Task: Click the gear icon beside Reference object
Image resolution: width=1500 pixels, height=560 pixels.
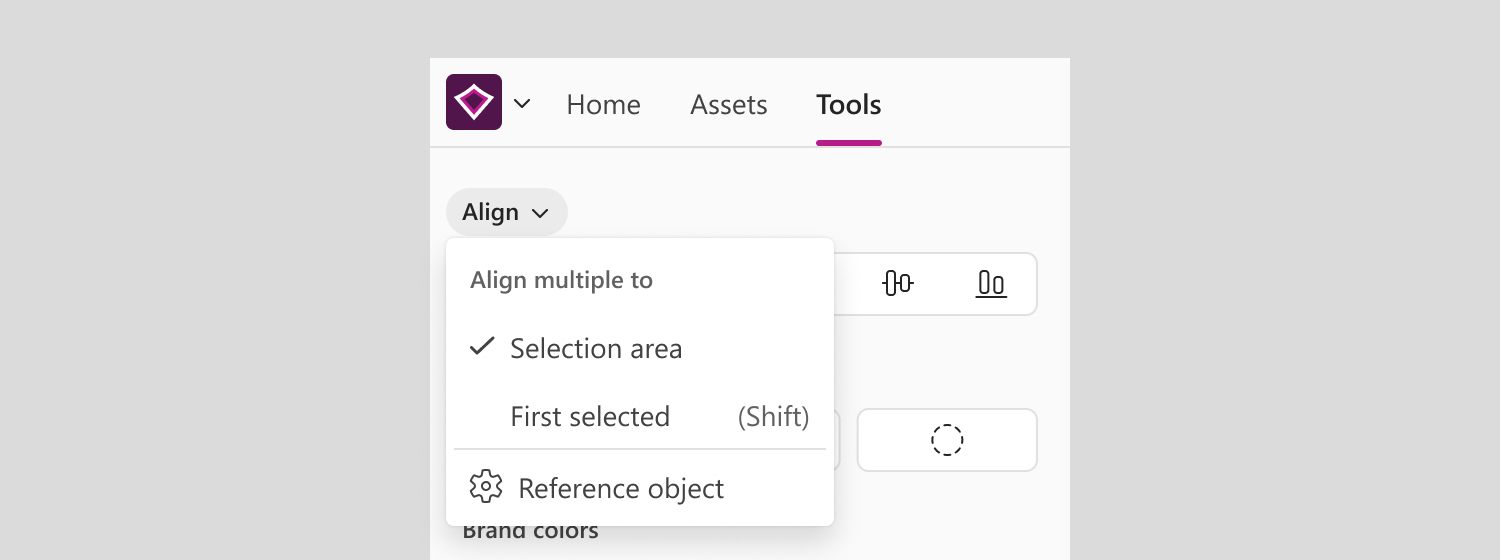Action: point(486,487)
